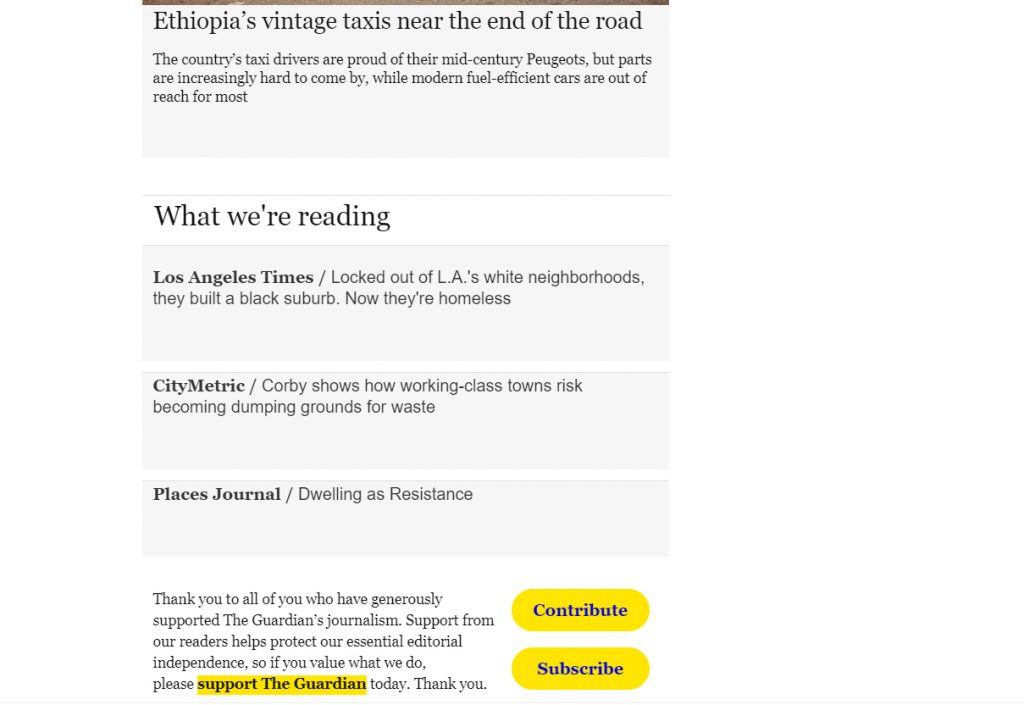Click the 'they built a black suburb' line

pos(332,299)
